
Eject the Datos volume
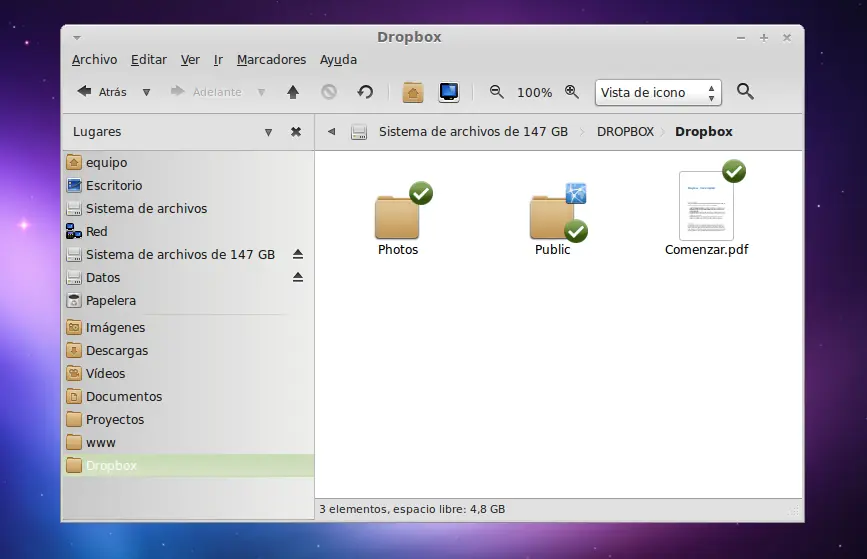point(297,277)
